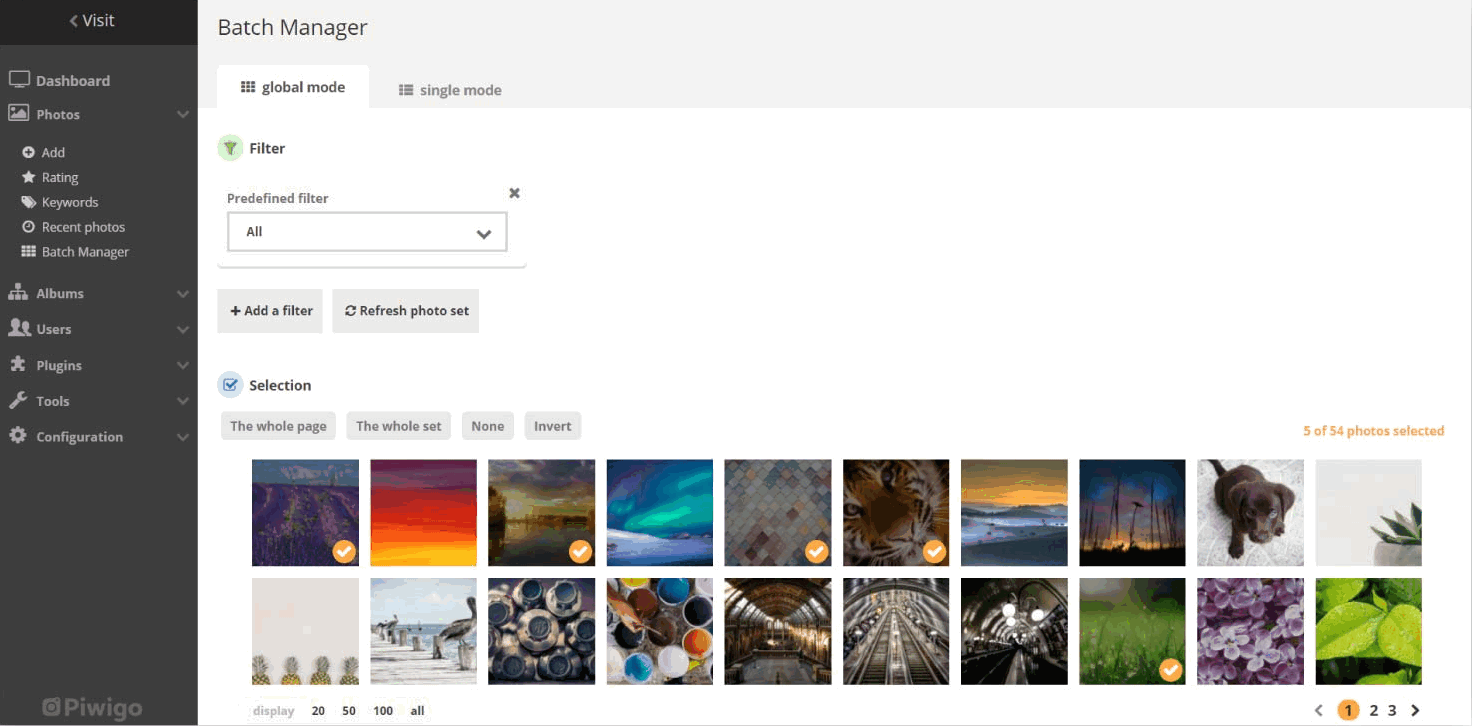1472x726 pixels.
Task: Go to next page arrow
Action: [x=1415, y=711]
